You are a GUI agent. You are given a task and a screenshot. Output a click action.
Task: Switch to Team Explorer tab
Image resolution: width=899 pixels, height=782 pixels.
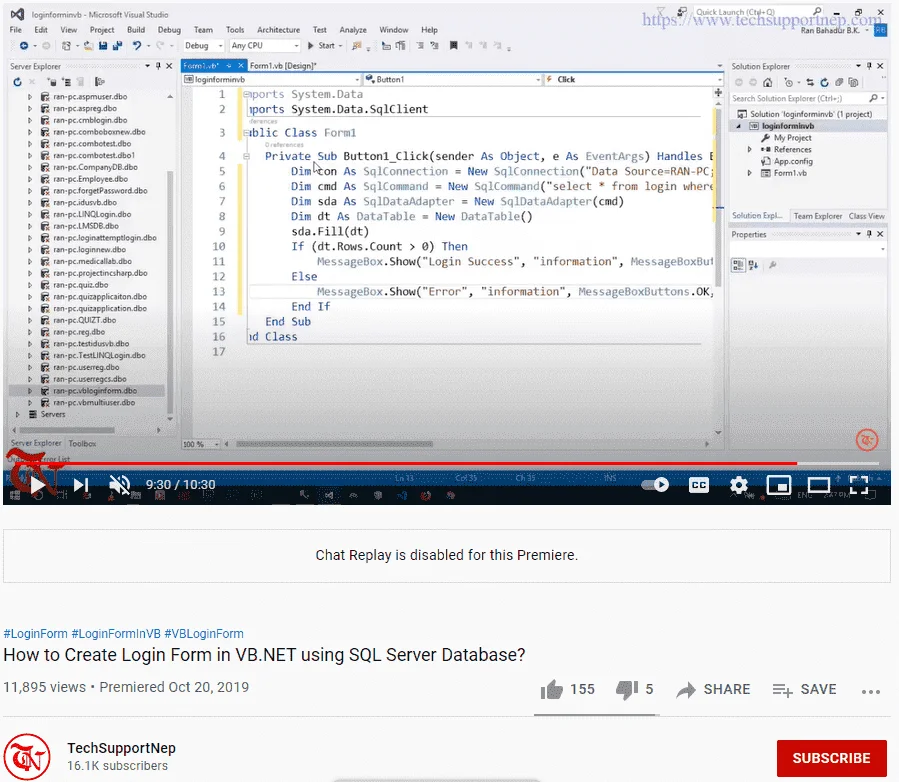pos(818,216)
